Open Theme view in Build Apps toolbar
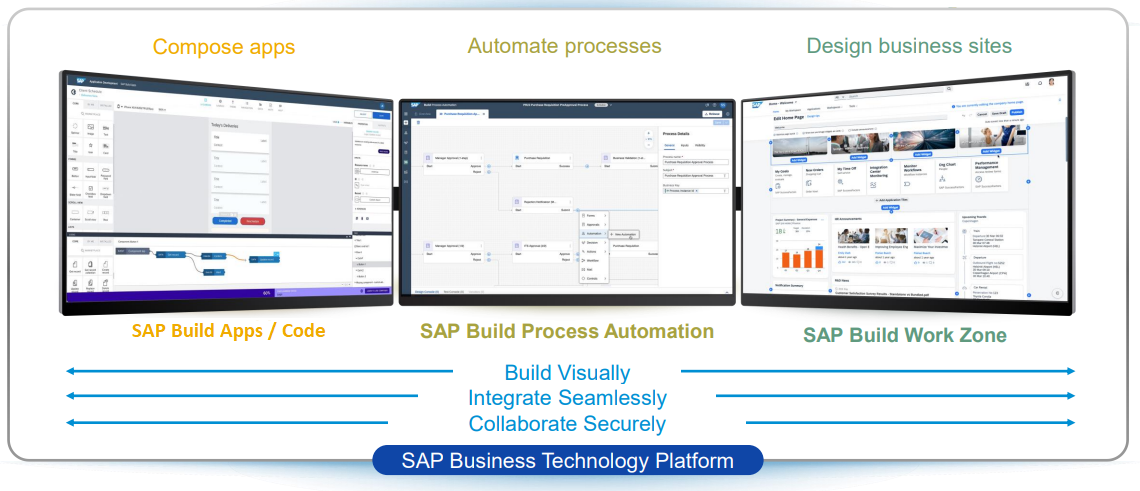Screen dimensions: 1140x491 (233, 104)
